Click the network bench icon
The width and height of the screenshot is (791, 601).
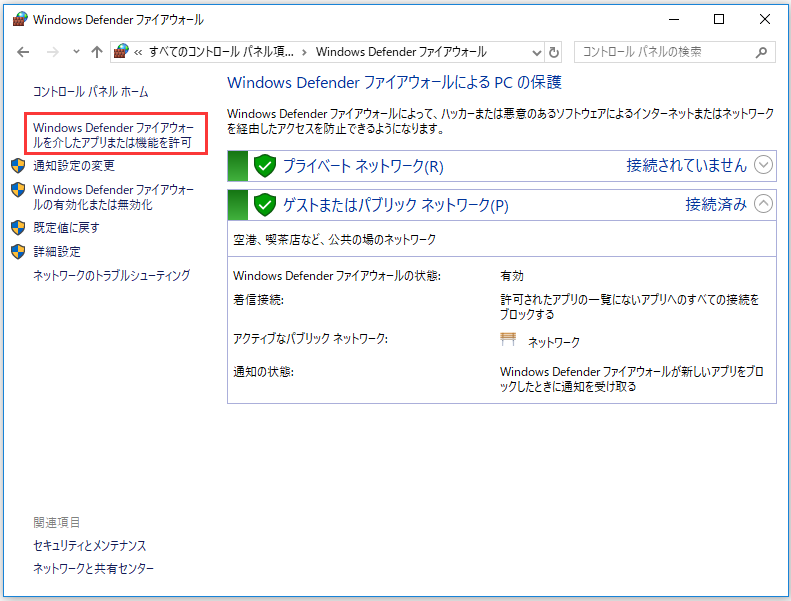click(508, 339)
